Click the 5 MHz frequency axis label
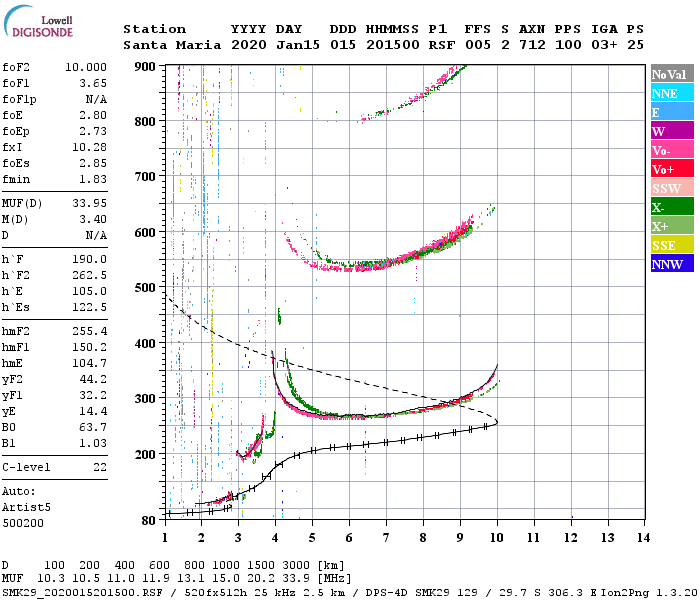The image size is (700, 600). coord(312,538)
